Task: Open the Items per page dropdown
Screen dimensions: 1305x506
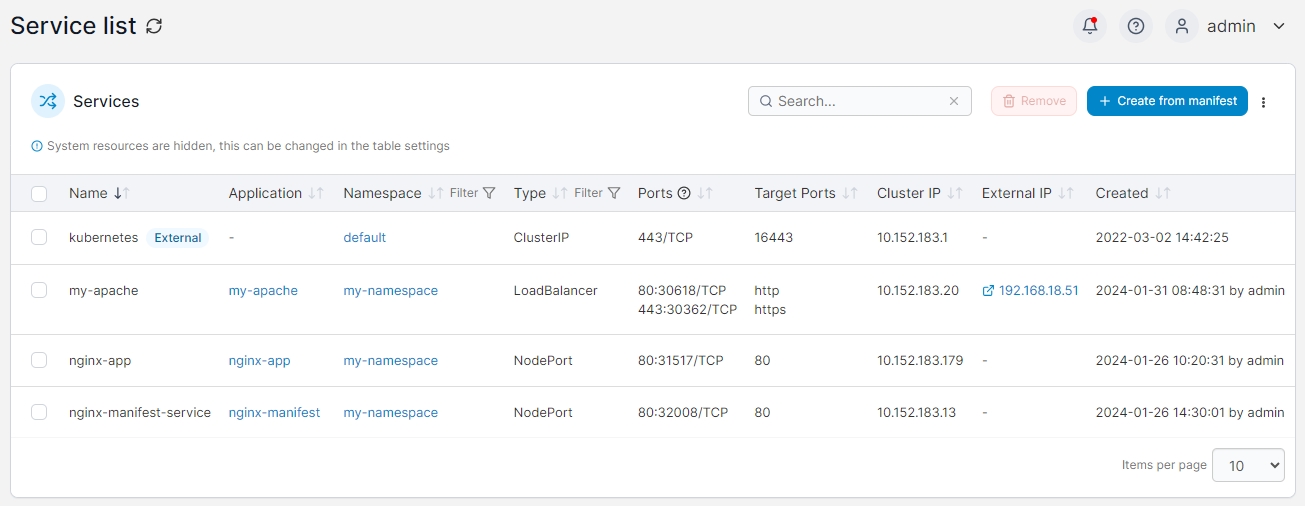Action: pos(1247,465)
